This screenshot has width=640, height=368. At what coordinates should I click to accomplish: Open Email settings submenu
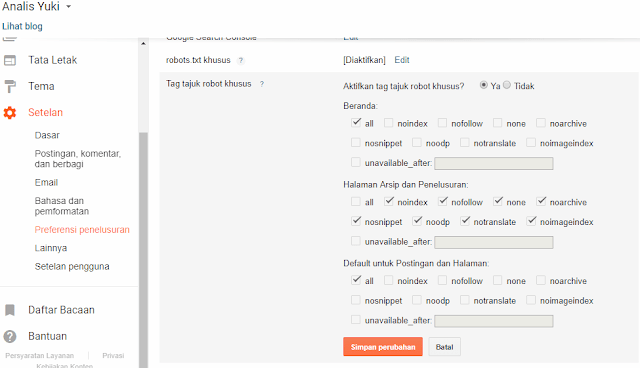click(46, 182)
